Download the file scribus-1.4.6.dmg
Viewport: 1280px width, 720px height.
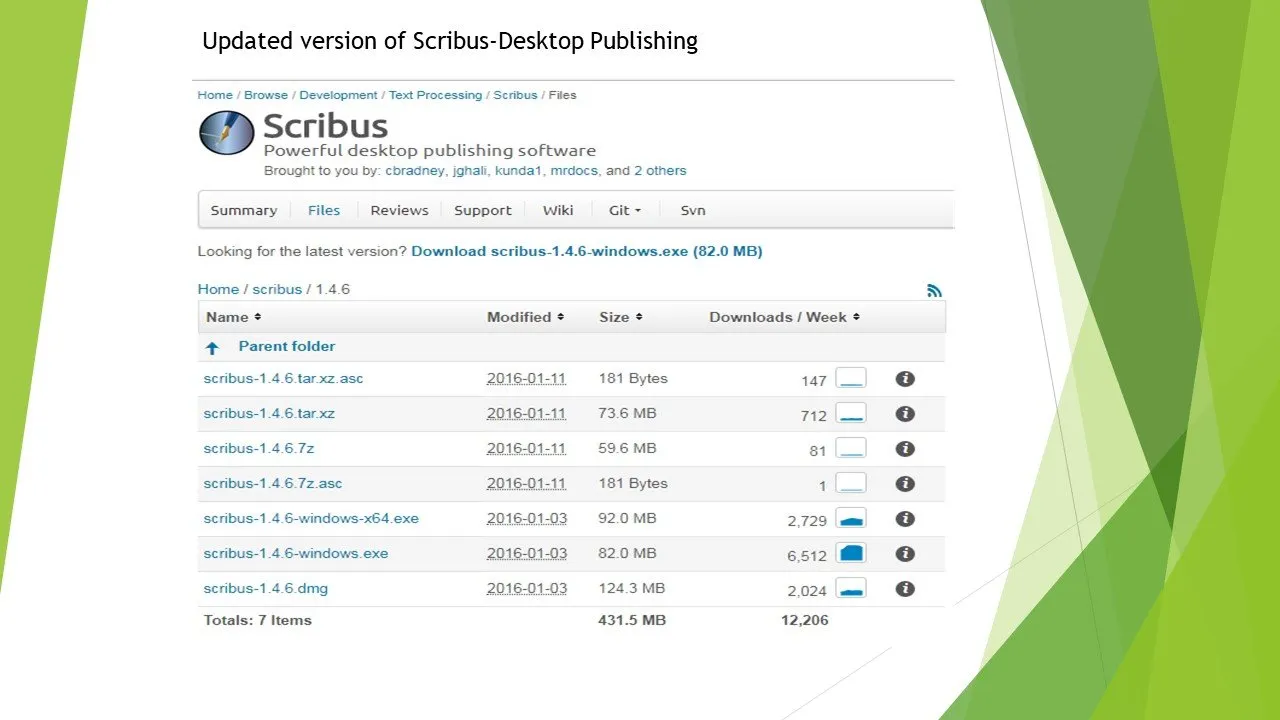click(265, 588)
